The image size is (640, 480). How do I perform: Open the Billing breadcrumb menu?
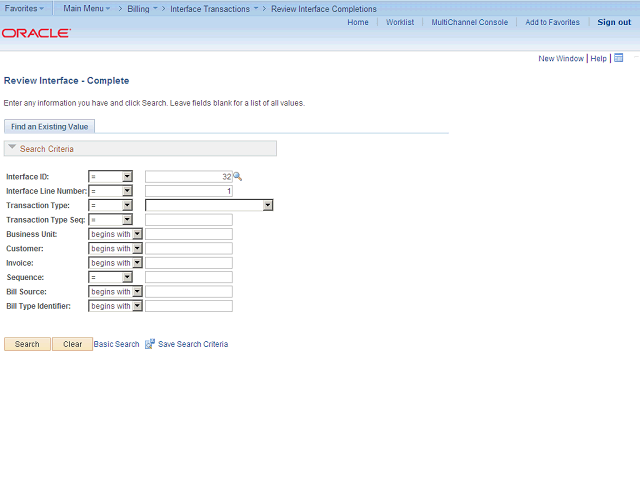pos(142,9)
